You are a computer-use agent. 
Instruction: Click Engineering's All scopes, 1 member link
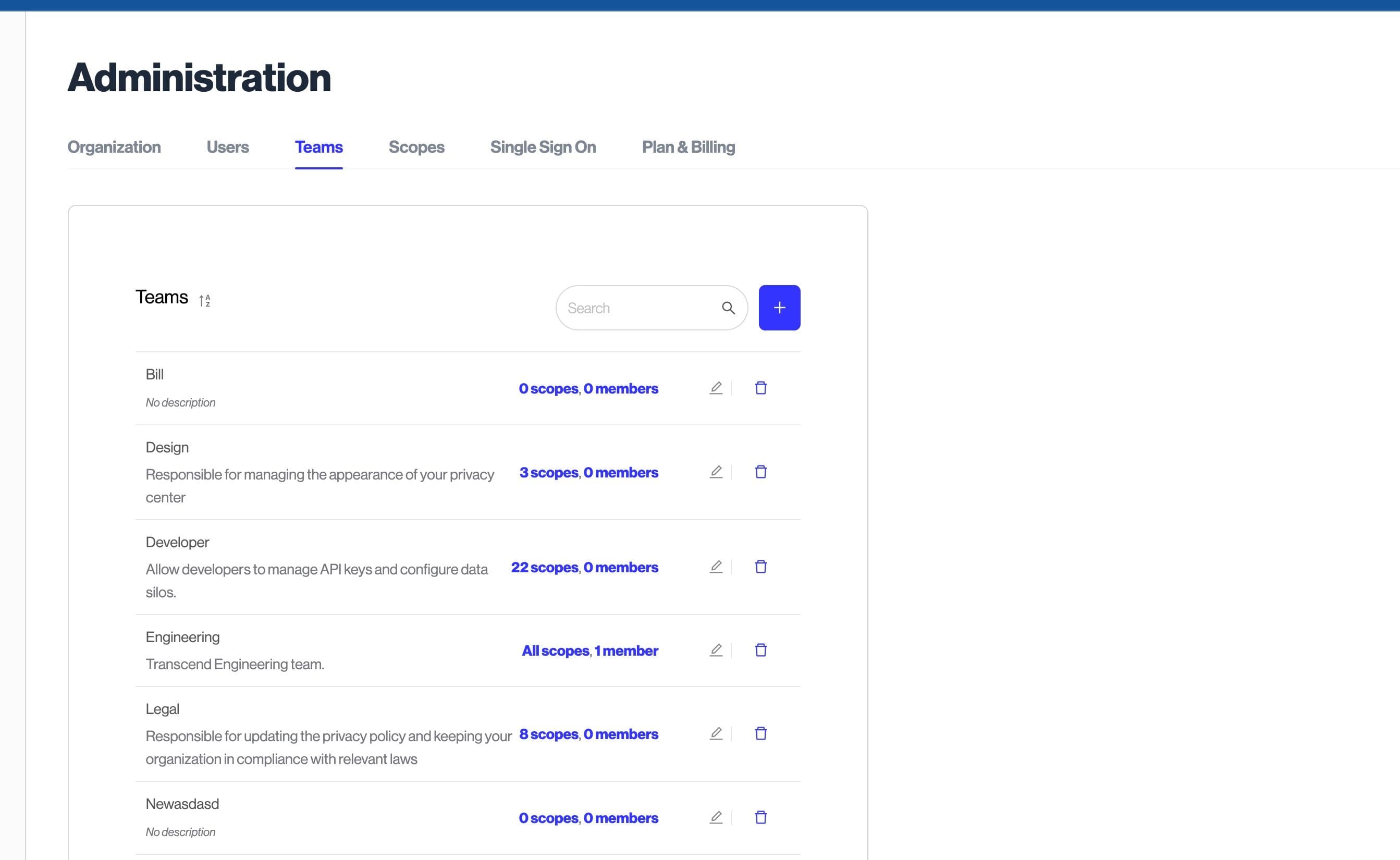point(589,650)
